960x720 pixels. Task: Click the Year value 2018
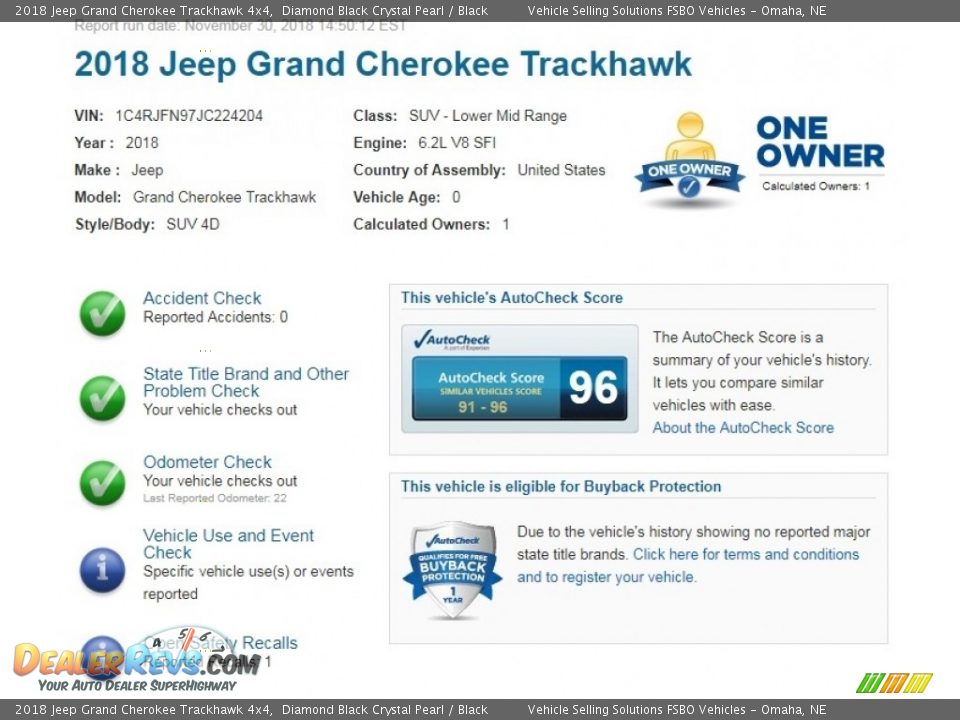pyautogui.click(x=142, y=143)
